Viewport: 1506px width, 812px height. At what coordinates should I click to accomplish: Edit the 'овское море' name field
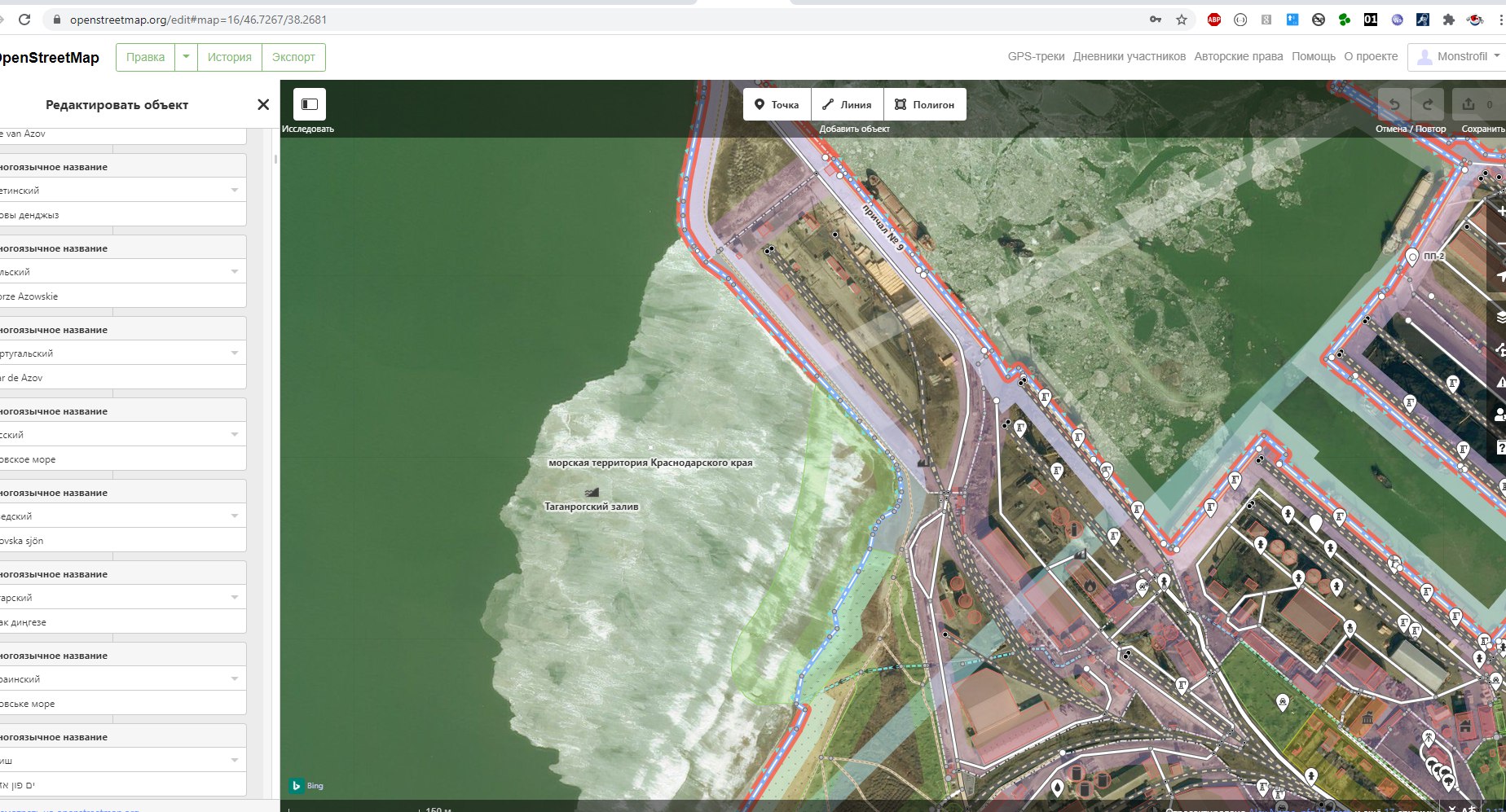(x=122, y=459)
